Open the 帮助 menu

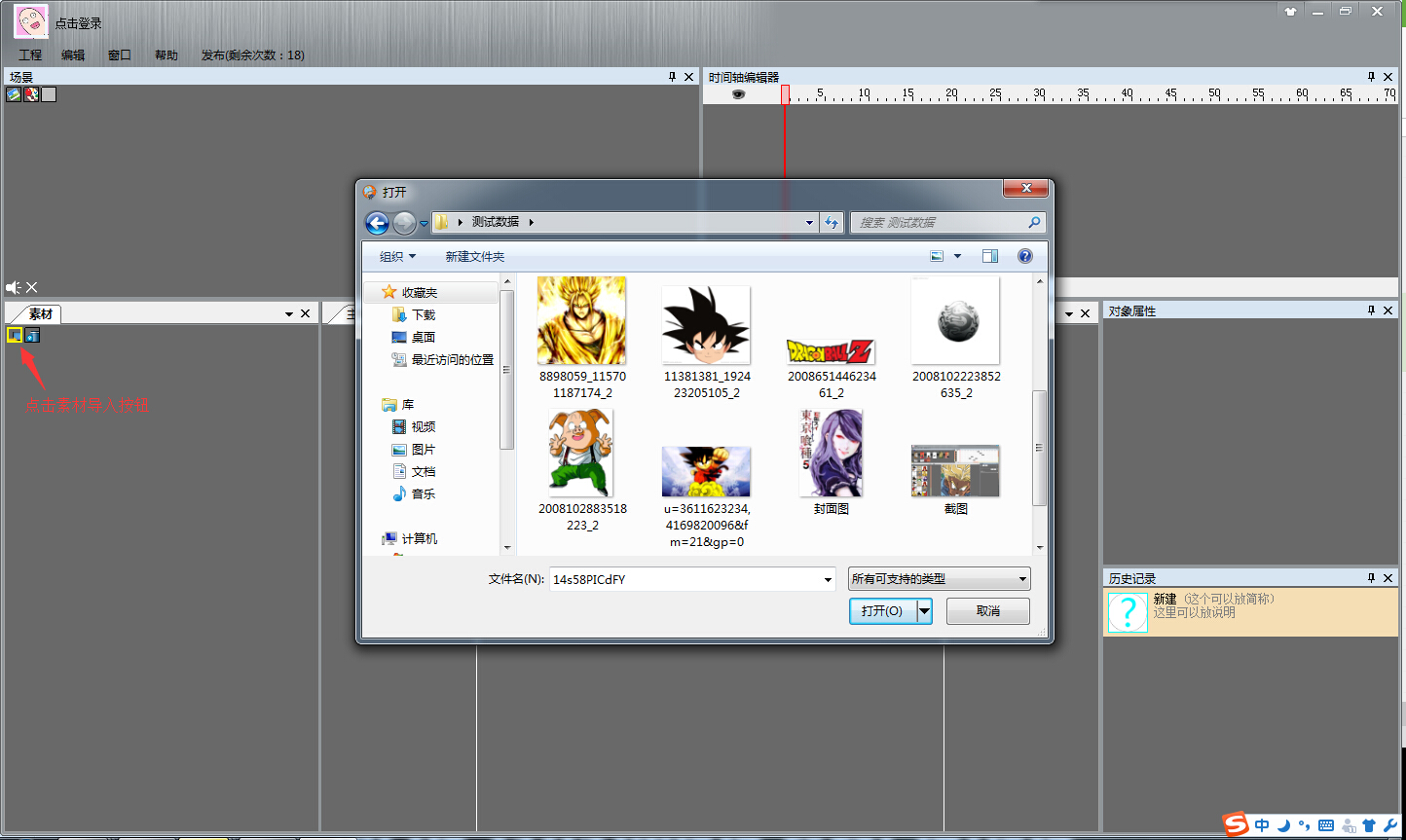(166, 55)
